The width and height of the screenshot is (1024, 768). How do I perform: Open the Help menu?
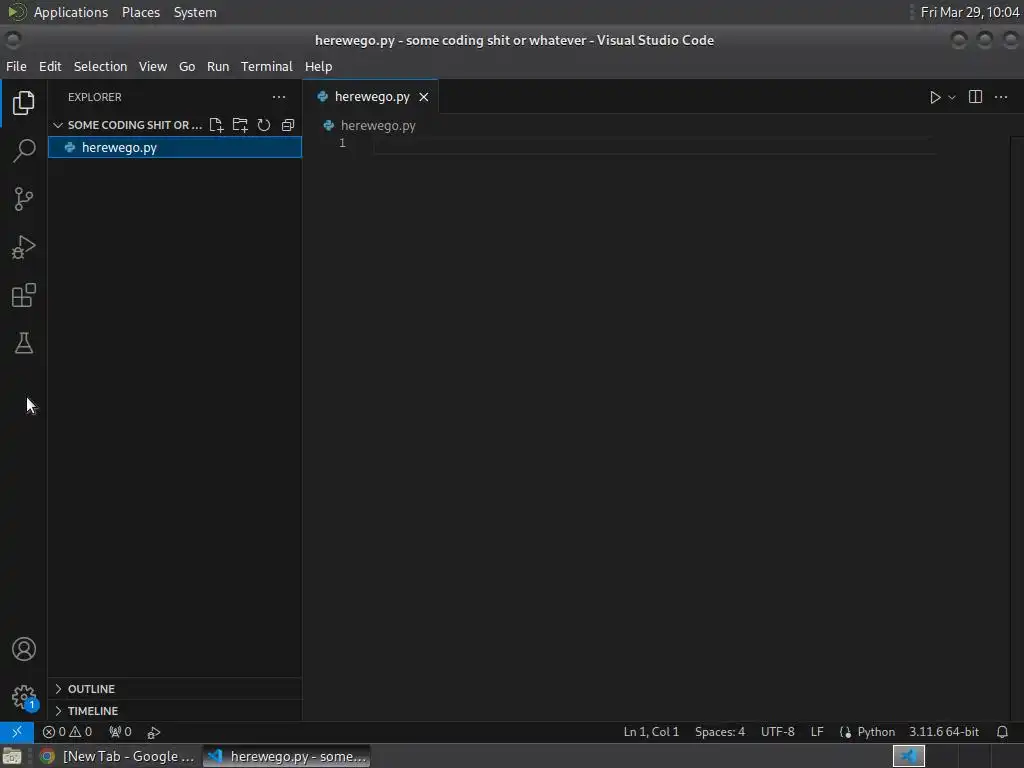click(x=318, y=67)
